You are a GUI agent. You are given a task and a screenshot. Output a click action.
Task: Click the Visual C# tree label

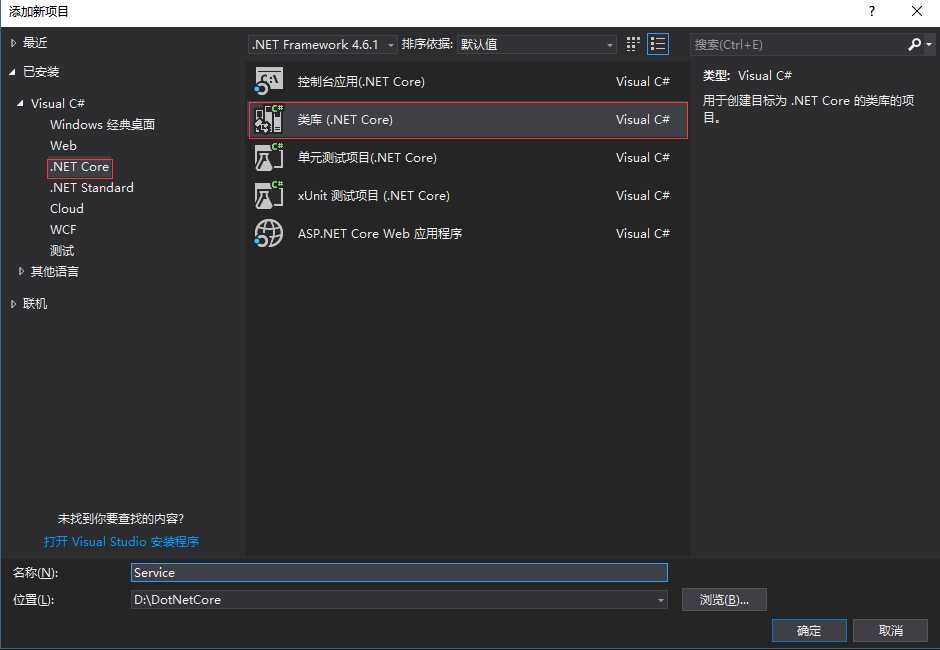[x=58, y=104]
